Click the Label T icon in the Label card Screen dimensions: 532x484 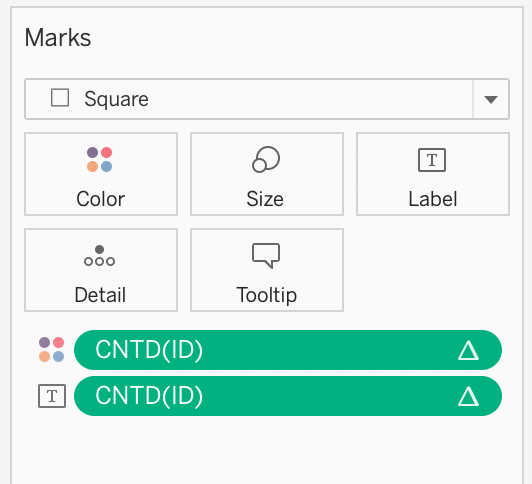click(432, 160)
